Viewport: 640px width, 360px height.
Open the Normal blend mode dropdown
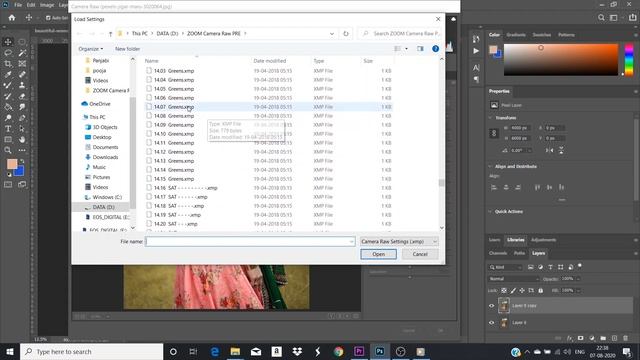click(513, 279)
